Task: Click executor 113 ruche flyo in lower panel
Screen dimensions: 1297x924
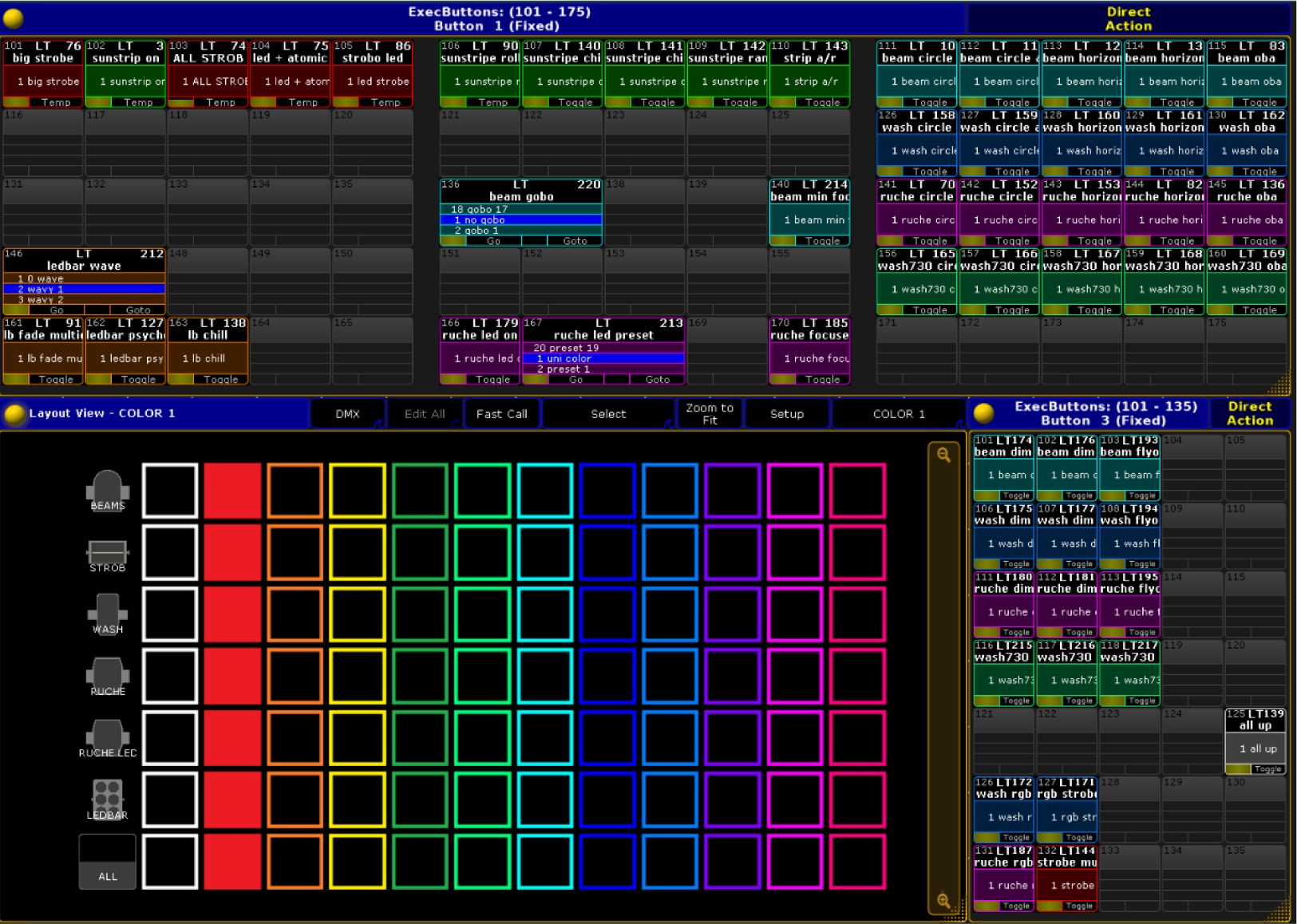Action: point(1129,605)
